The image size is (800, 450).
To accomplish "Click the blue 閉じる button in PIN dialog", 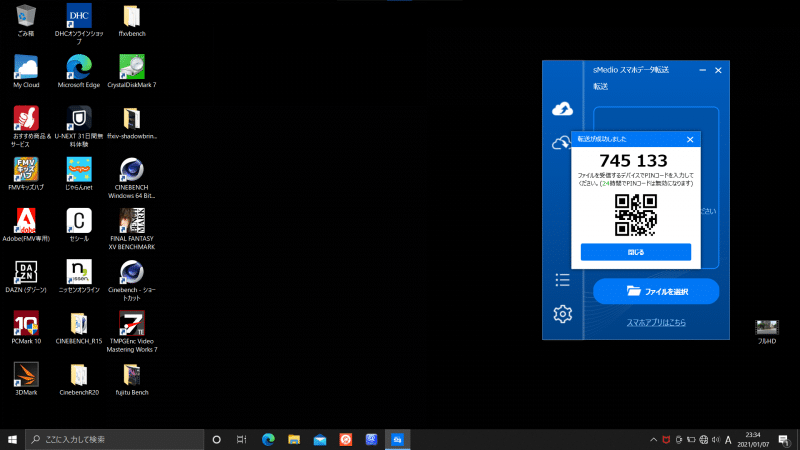I will [x=636, y=252].
